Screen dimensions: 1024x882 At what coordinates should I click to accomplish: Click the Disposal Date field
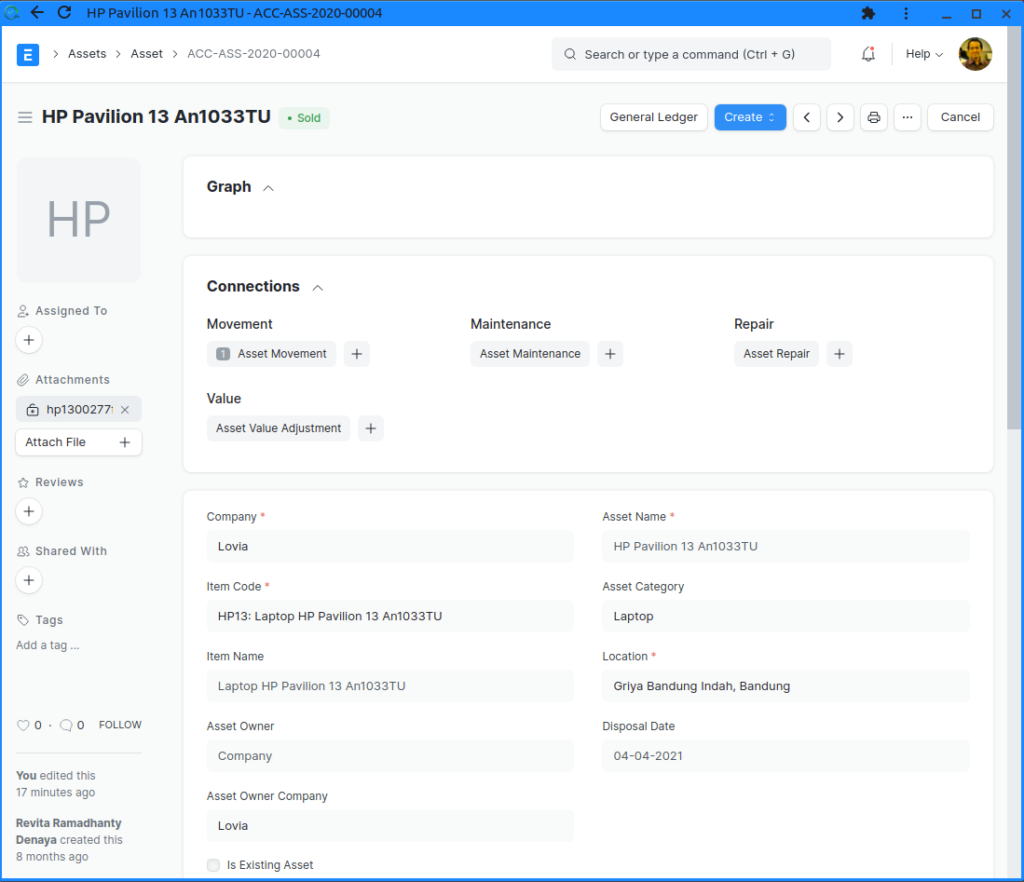tap(786, 756)
